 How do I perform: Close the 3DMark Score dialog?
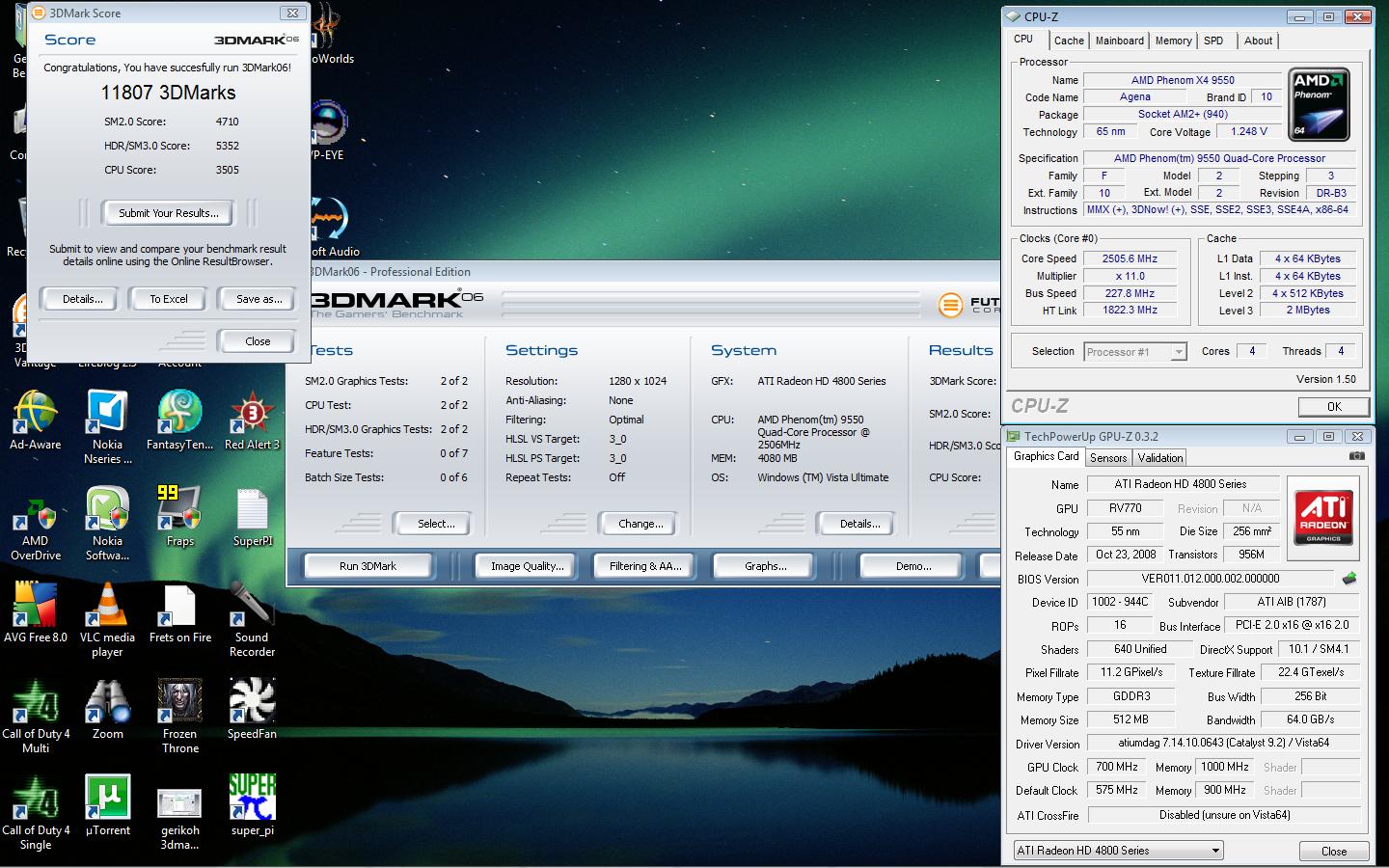pos(258,341)
